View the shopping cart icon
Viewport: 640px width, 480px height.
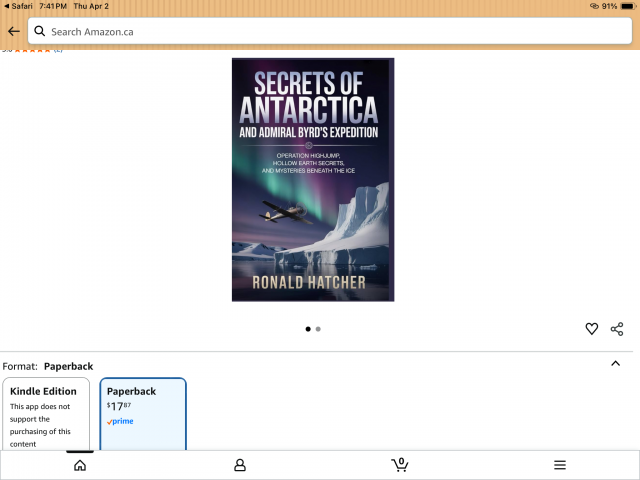coord(399,465)
